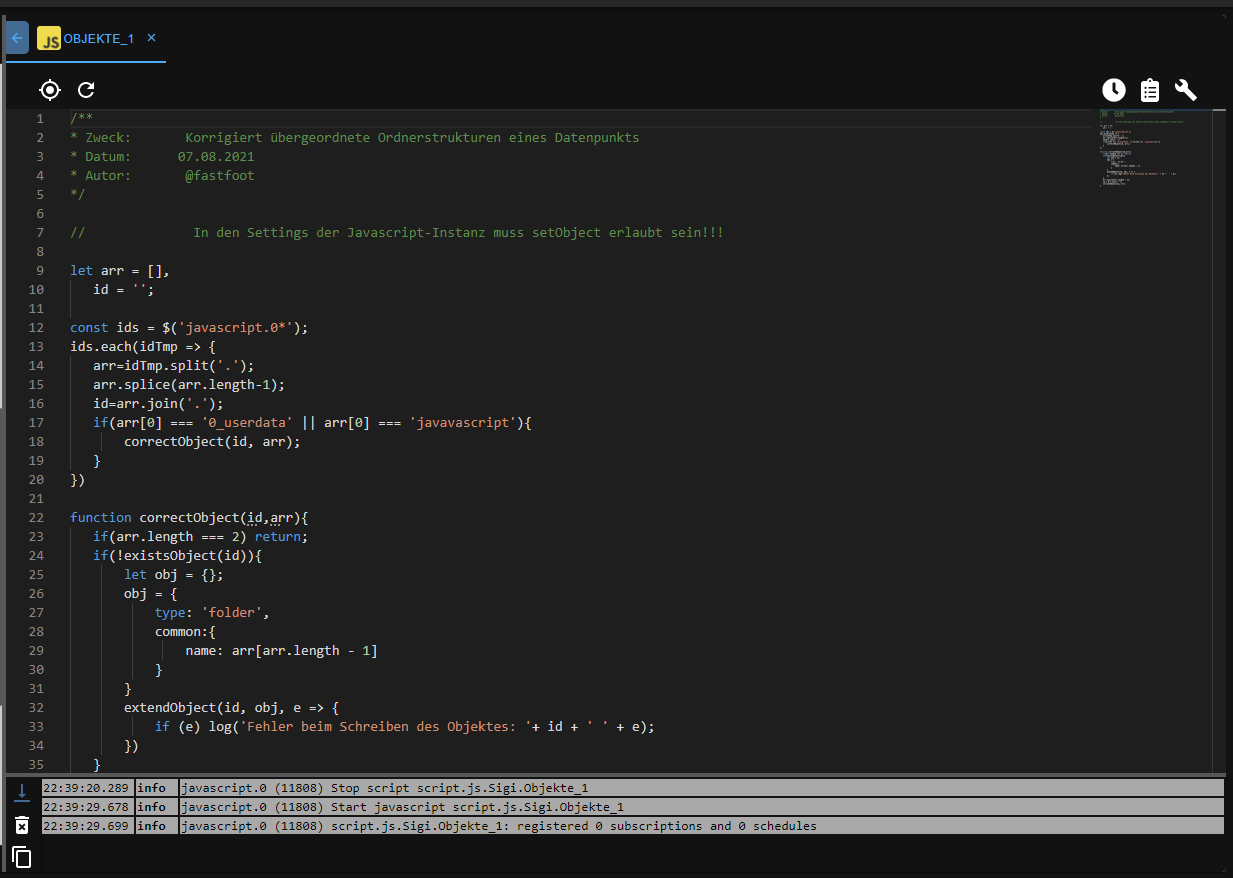
Task: Restart the script with the reload icon
Action: coord(87,90)
